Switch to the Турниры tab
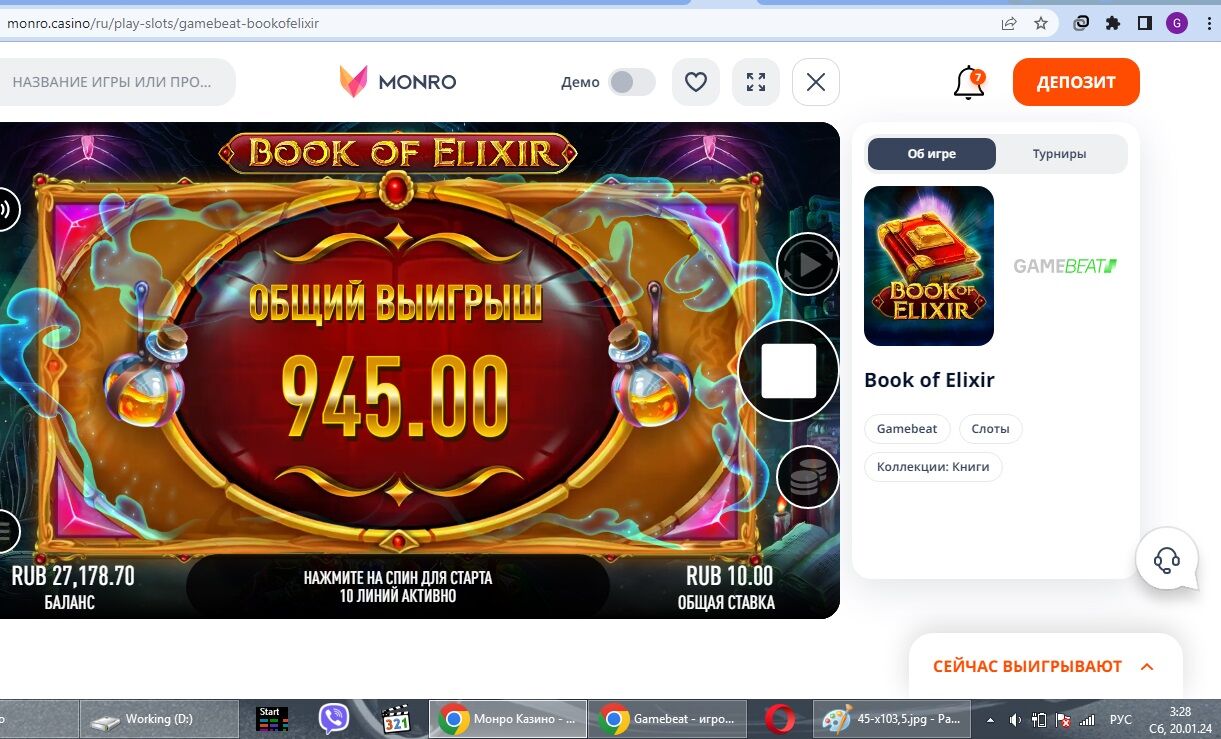The height and width of the screenshot is (739, 1221). point(1060,154)
